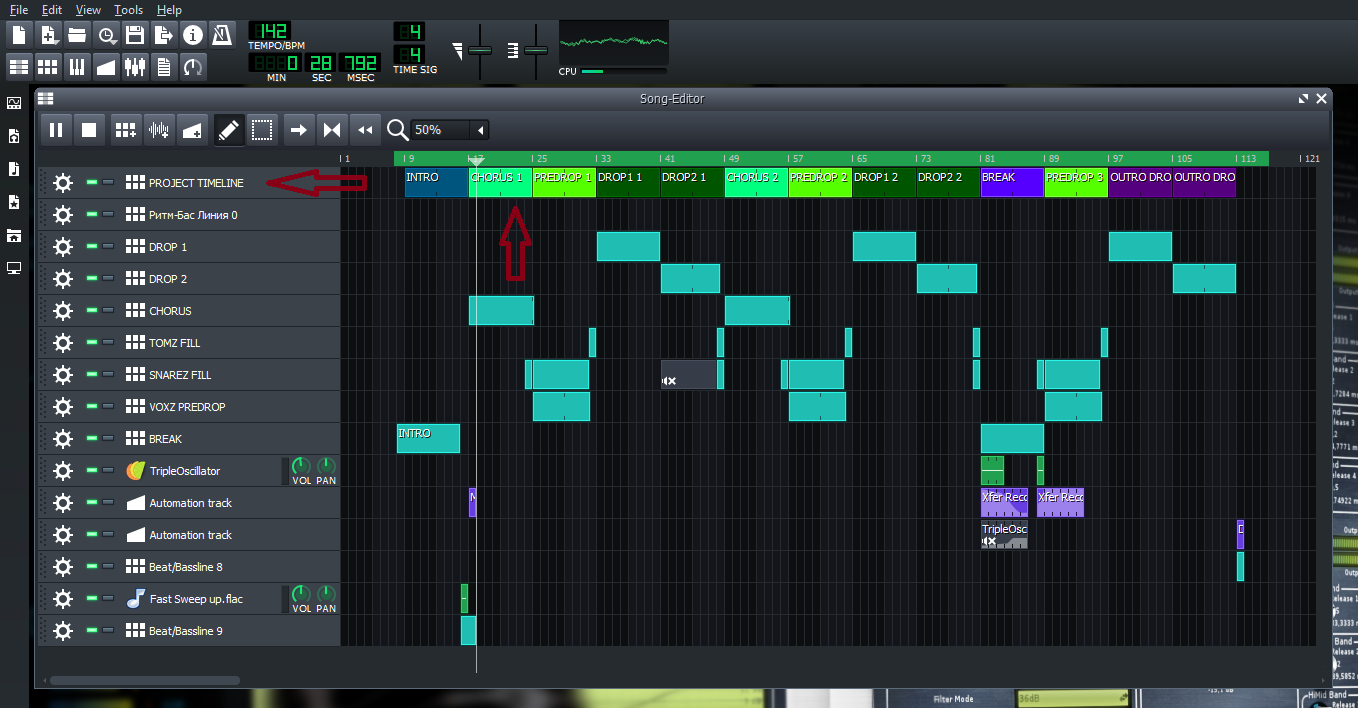Stop playback in the Song Editor
The height and width of the screenshot is (708, 1358).
[x=88, y=129]
